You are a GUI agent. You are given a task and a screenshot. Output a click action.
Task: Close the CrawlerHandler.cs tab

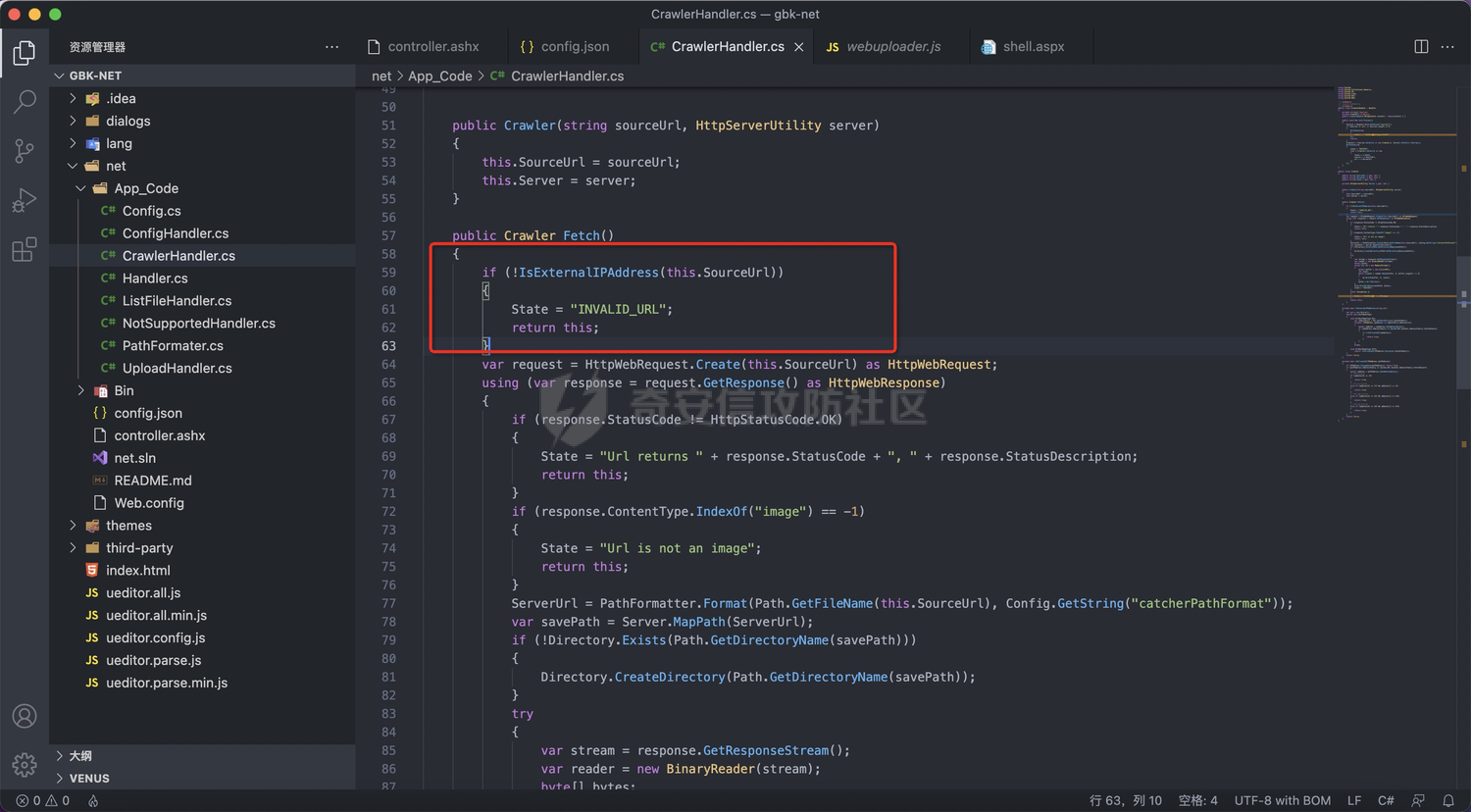(799, 47)
